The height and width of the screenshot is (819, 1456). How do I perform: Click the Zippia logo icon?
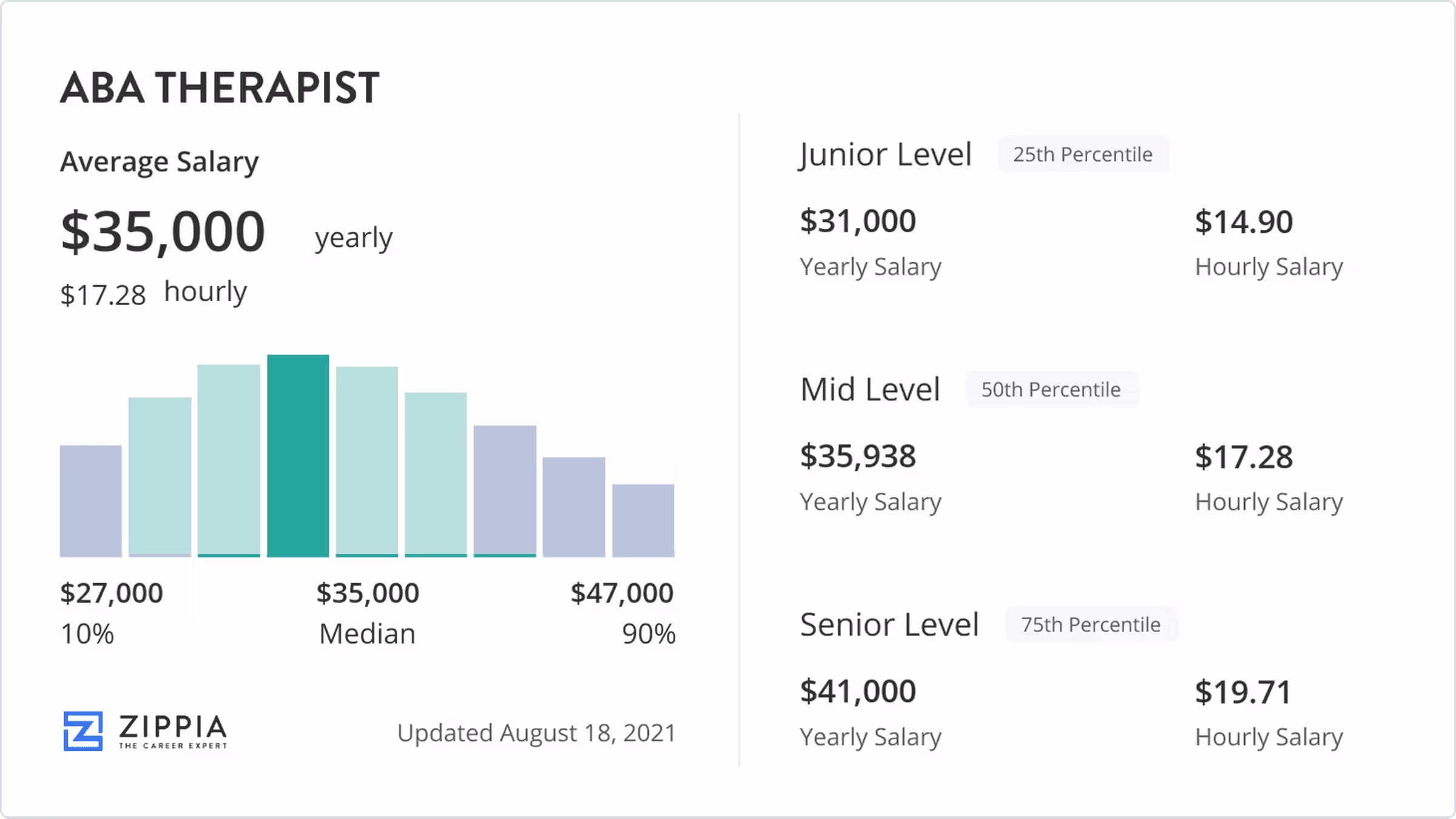point(83,730)
